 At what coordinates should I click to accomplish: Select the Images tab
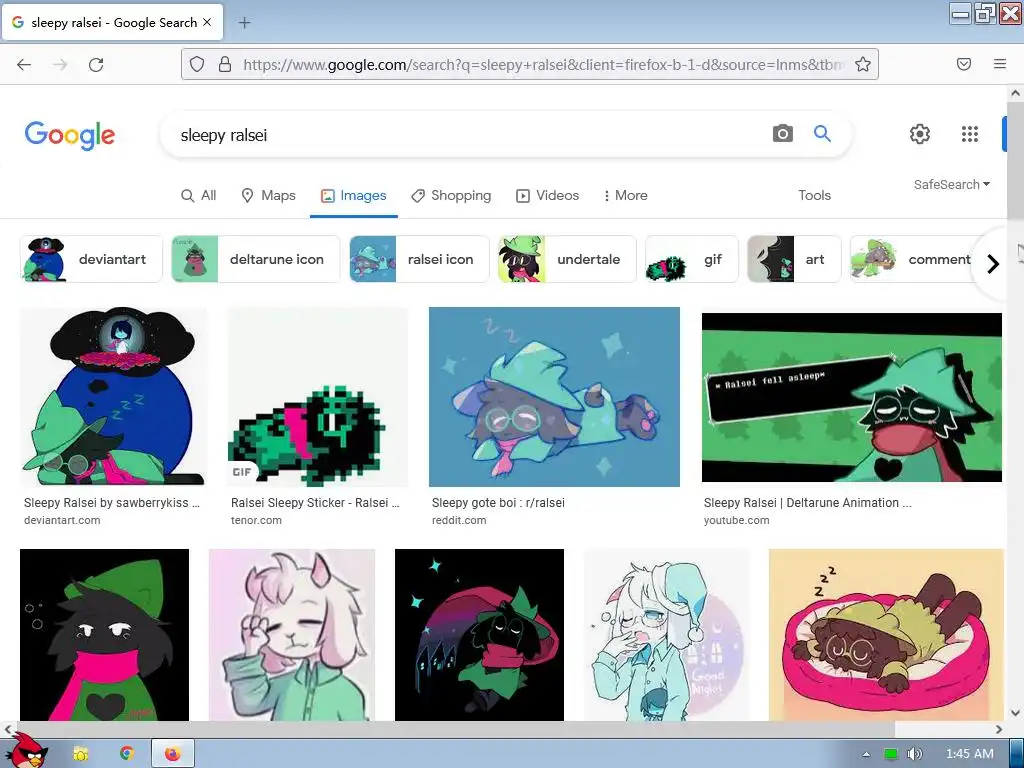click(x=353, y=195)
